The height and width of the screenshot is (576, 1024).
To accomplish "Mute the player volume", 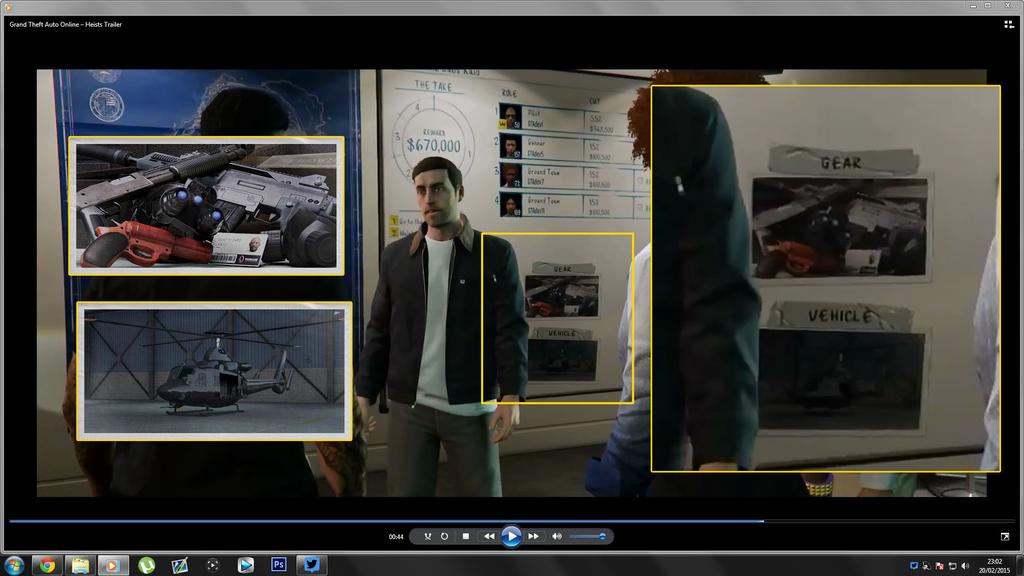I will tap(556, 536).
